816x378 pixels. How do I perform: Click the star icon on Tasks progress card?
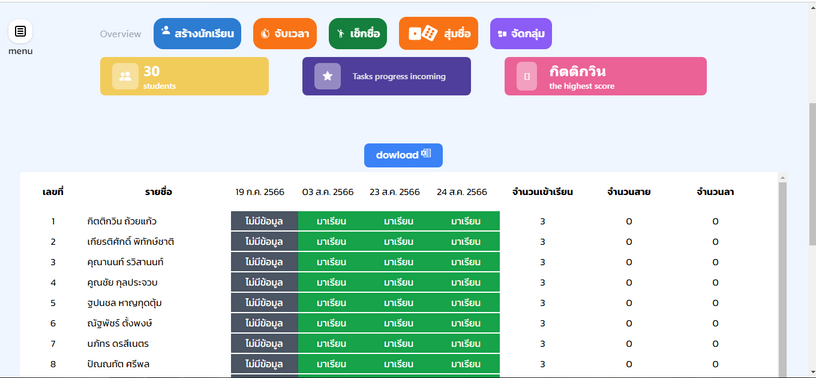[327, 76]
